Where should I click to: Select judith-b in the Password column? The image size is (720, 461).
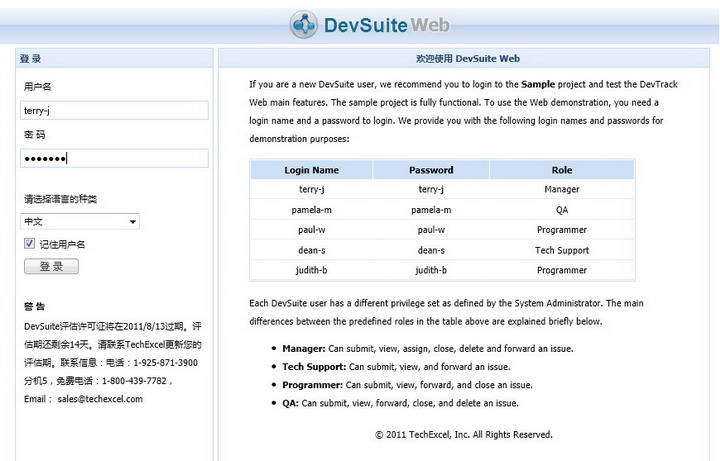(431, 270)
